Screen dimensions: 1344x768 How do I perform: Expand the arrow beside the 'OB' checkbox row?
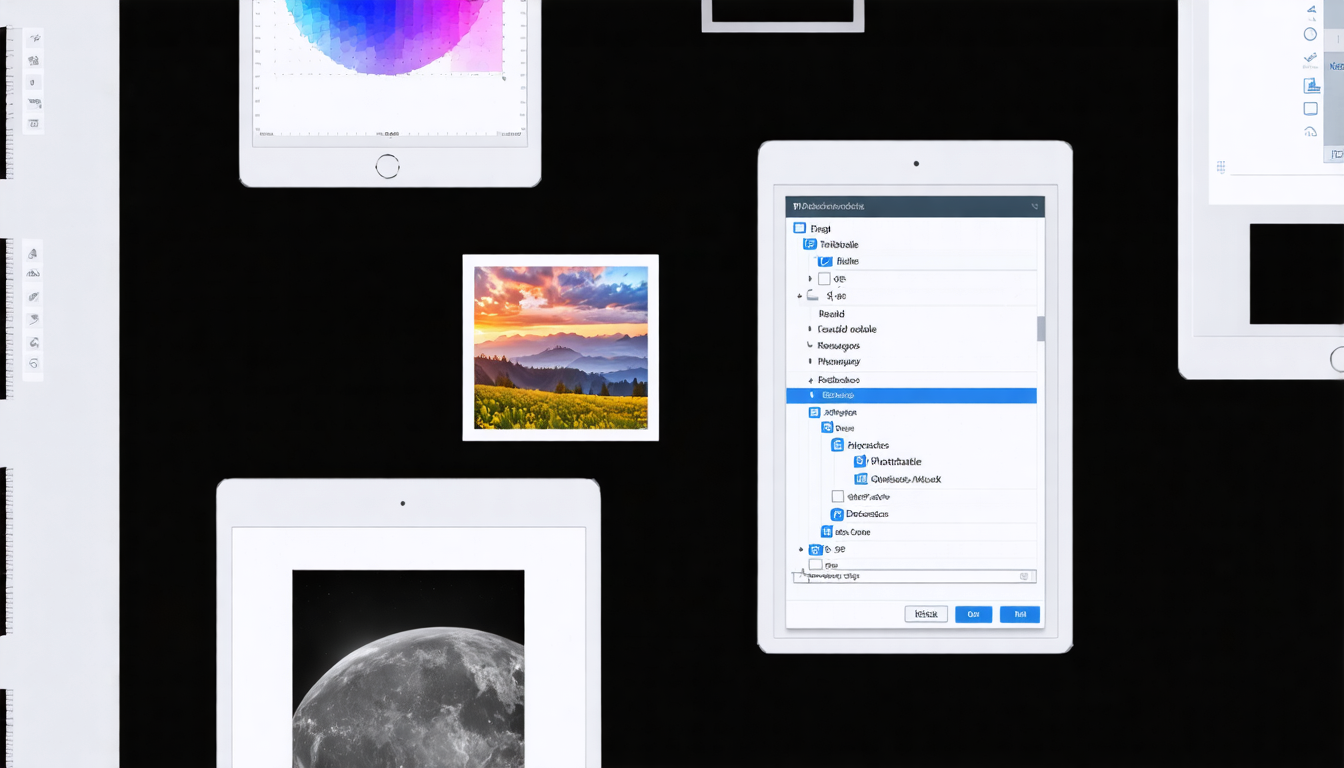tap(810, 279)
